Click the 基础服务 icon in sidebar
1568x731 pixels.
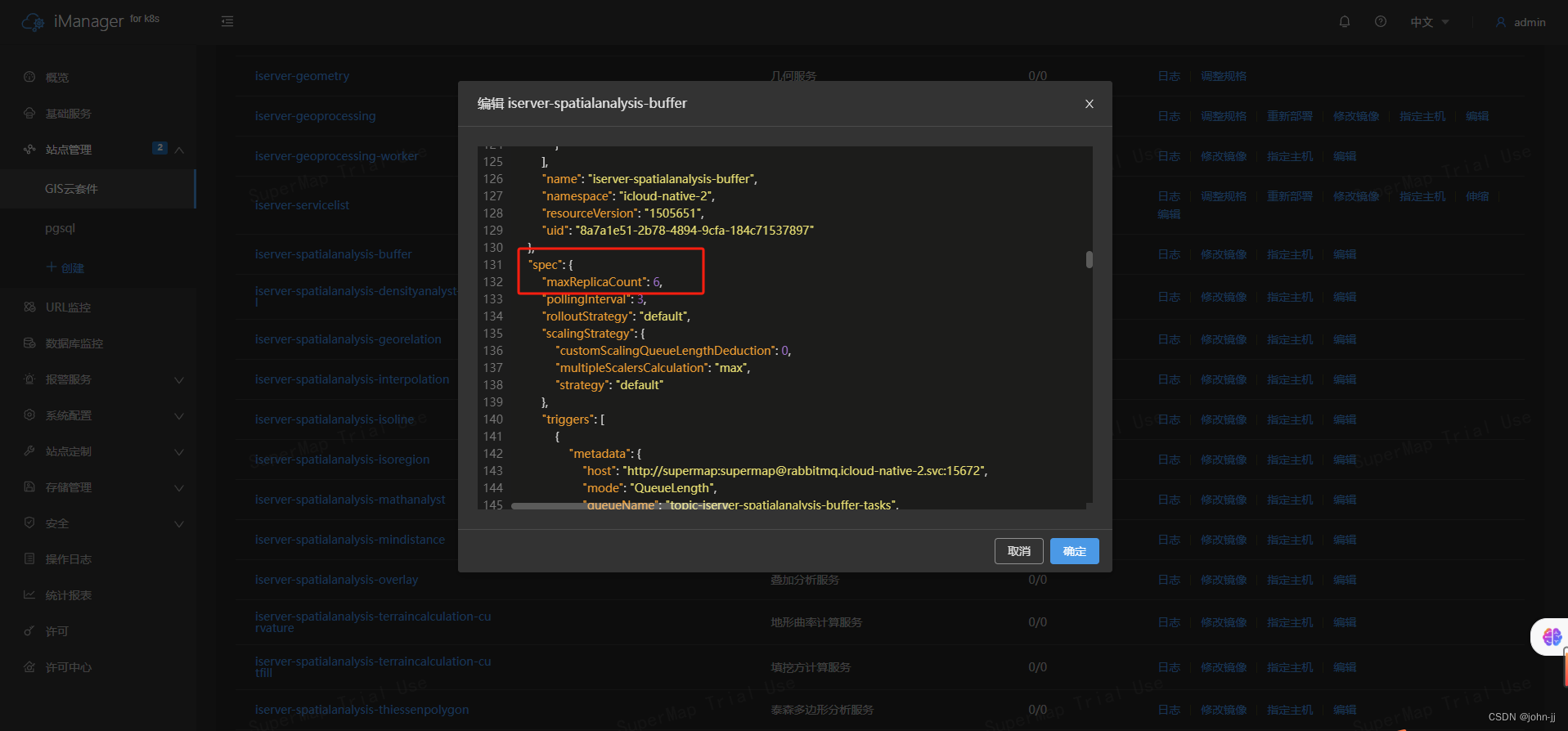(29, 113)
